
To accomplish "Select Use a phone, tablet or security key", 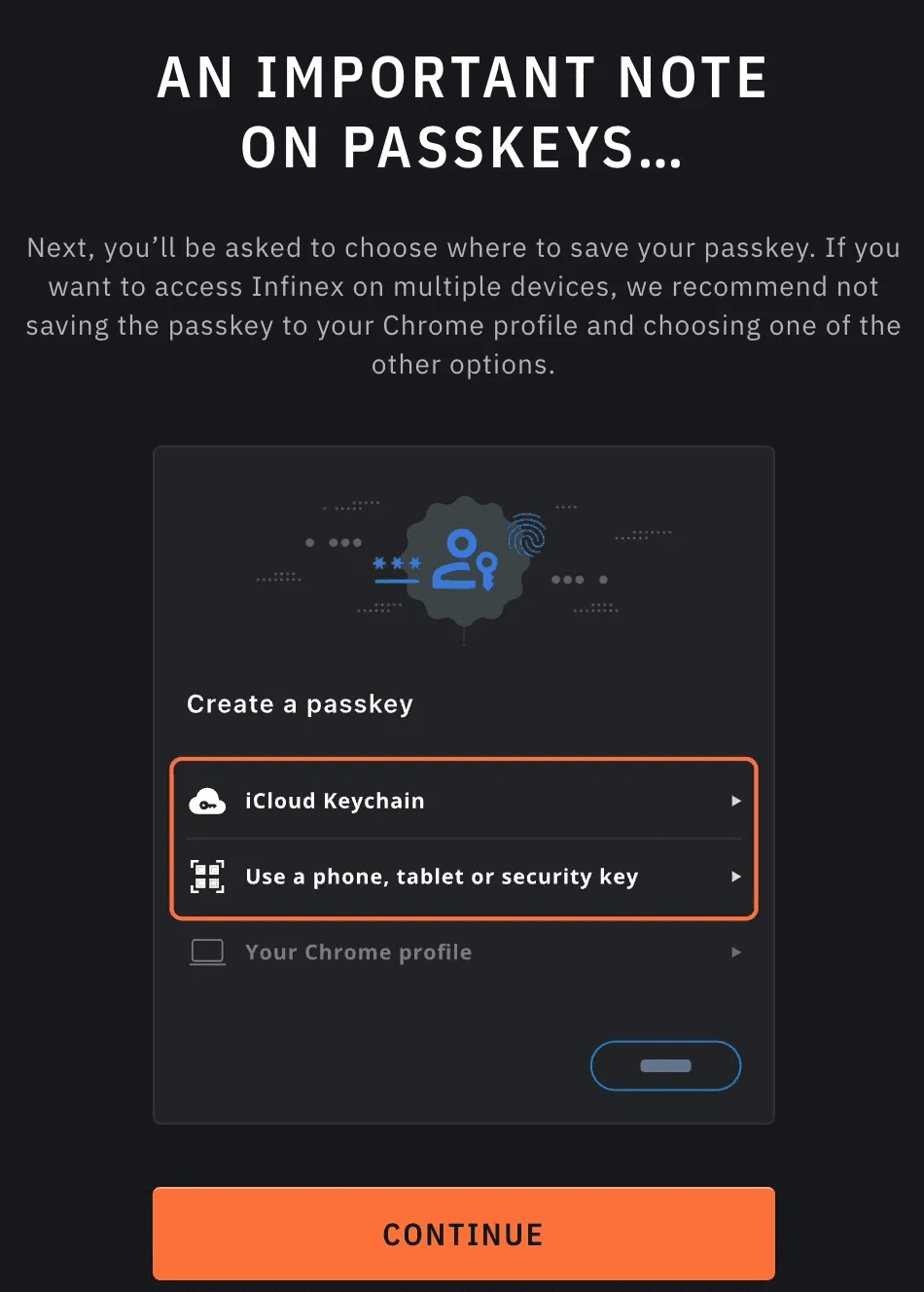I will coord(464,877).
